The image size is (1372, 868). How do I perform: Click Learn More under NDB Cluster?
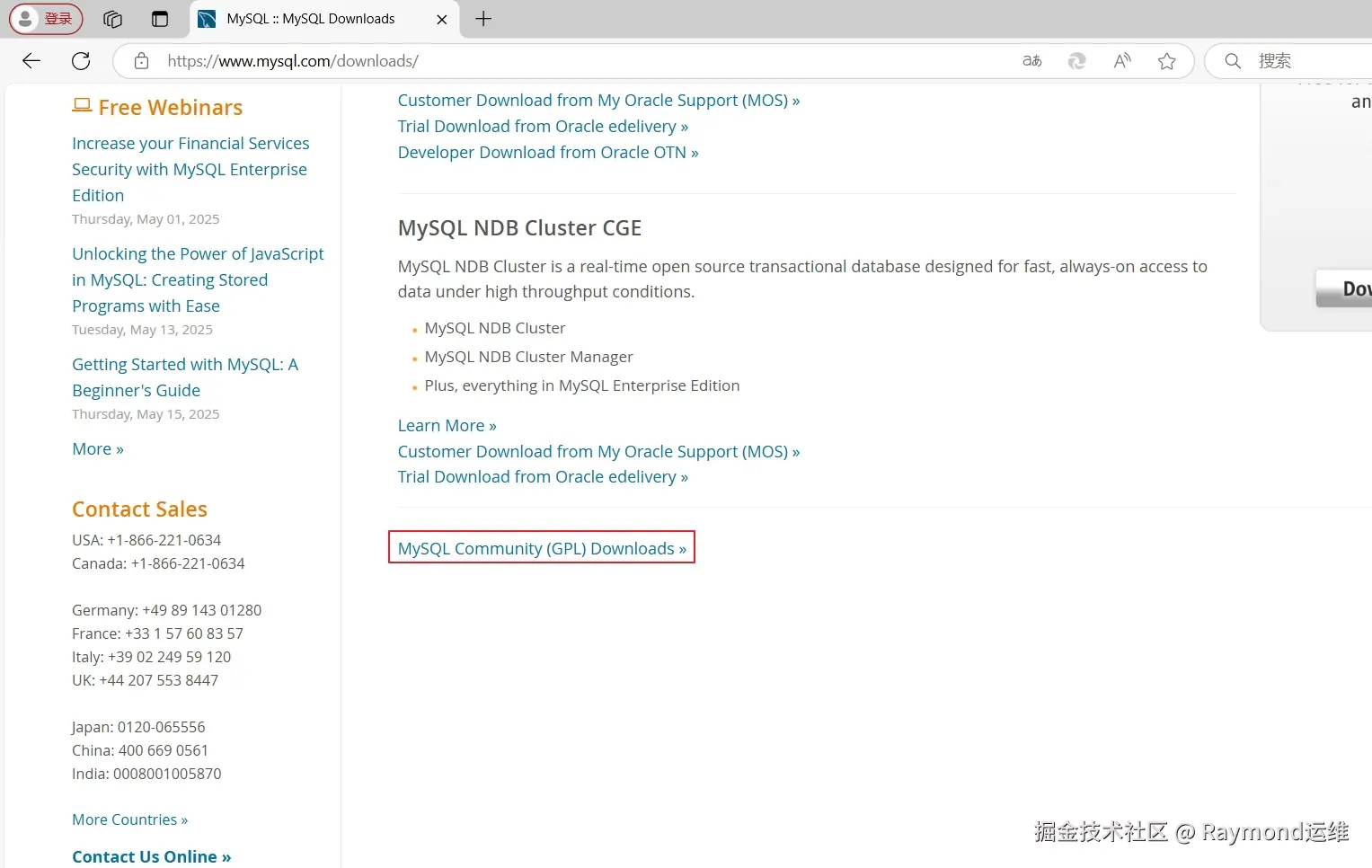click(x=447, y=426)
